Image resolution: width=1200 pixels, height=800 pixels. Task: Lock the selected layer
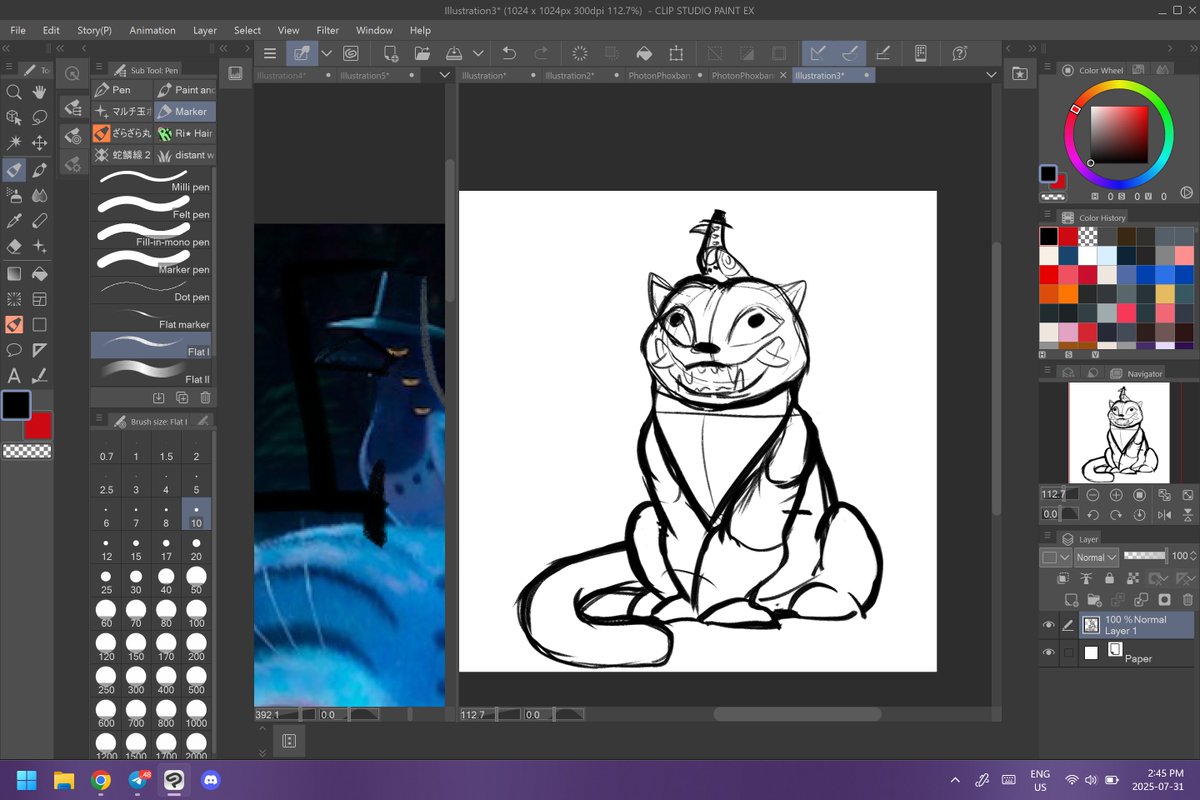[x=1109, y=578]
